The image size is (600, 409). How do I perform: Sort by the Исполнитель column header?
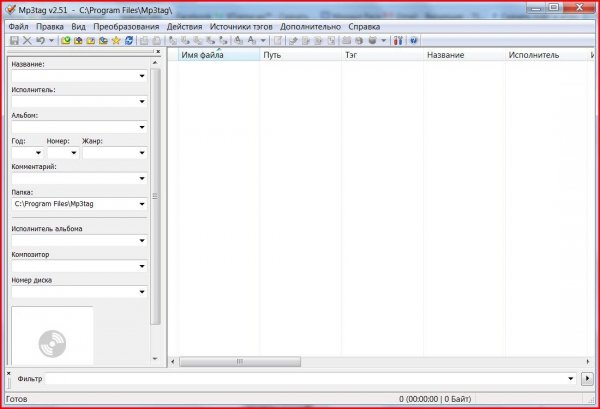coord(546,55)
